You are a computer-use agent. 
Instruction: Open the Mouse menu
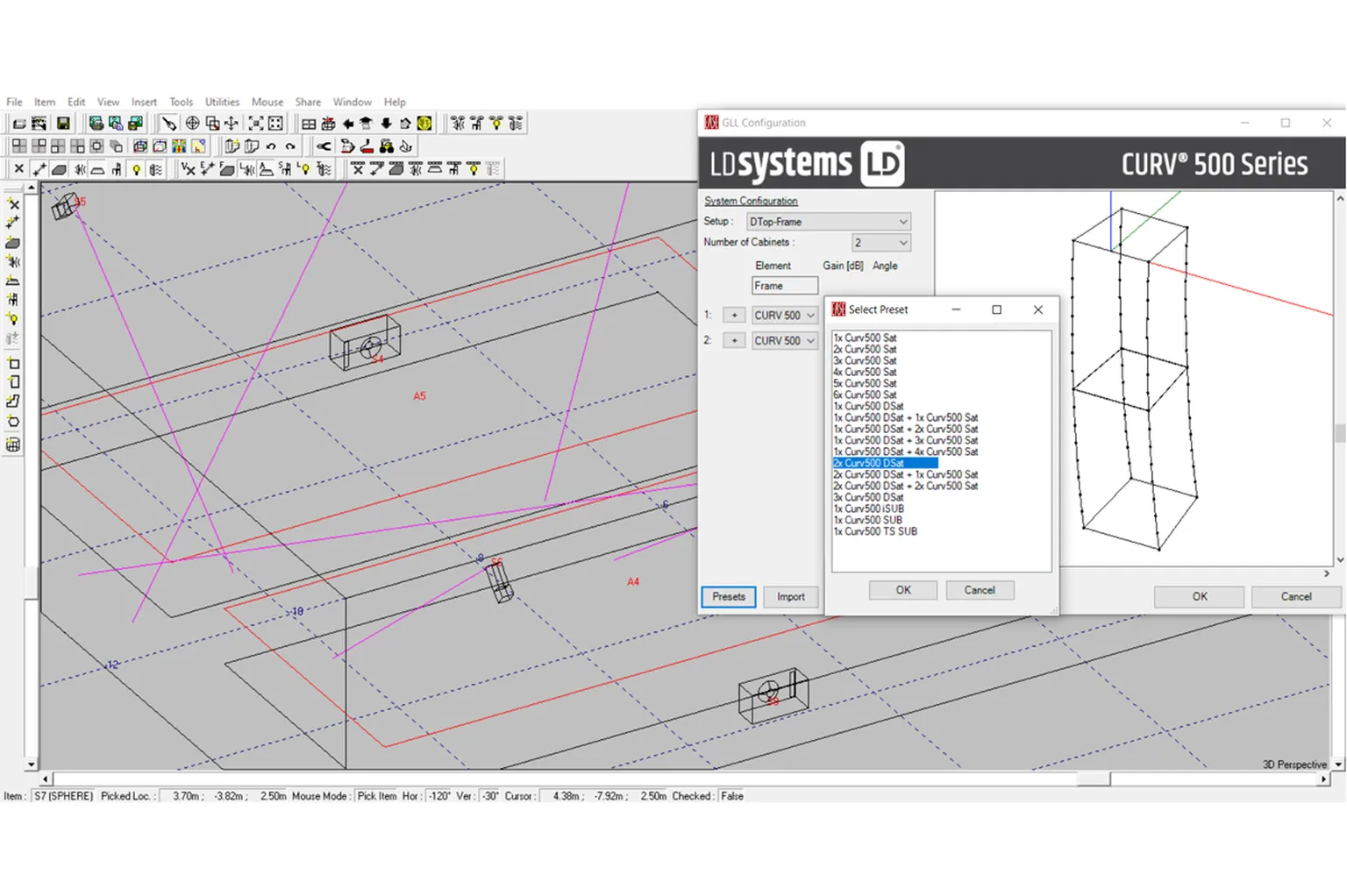[267, 103]
